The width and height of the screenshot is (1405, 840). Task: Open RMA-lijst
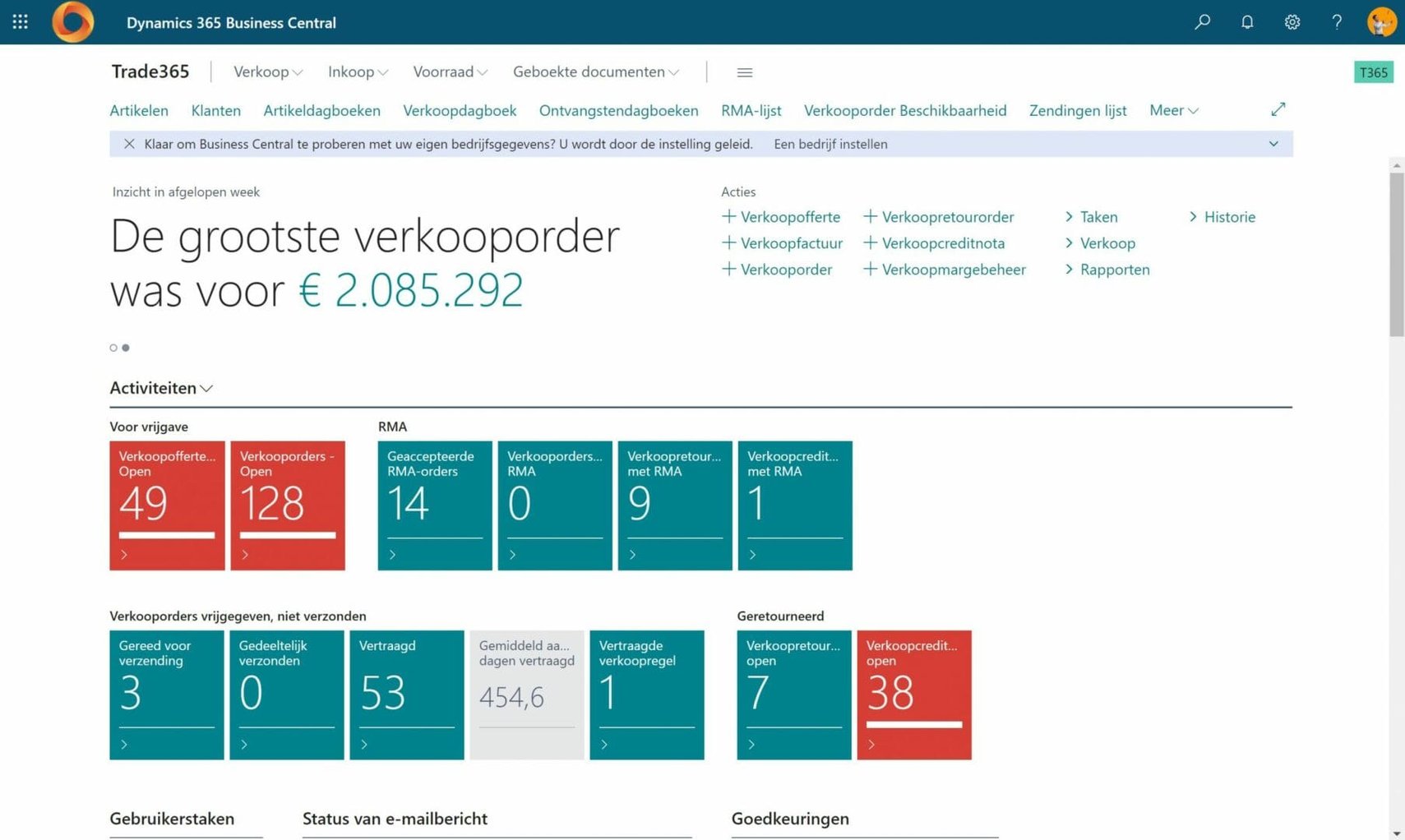tap(751, 110)
